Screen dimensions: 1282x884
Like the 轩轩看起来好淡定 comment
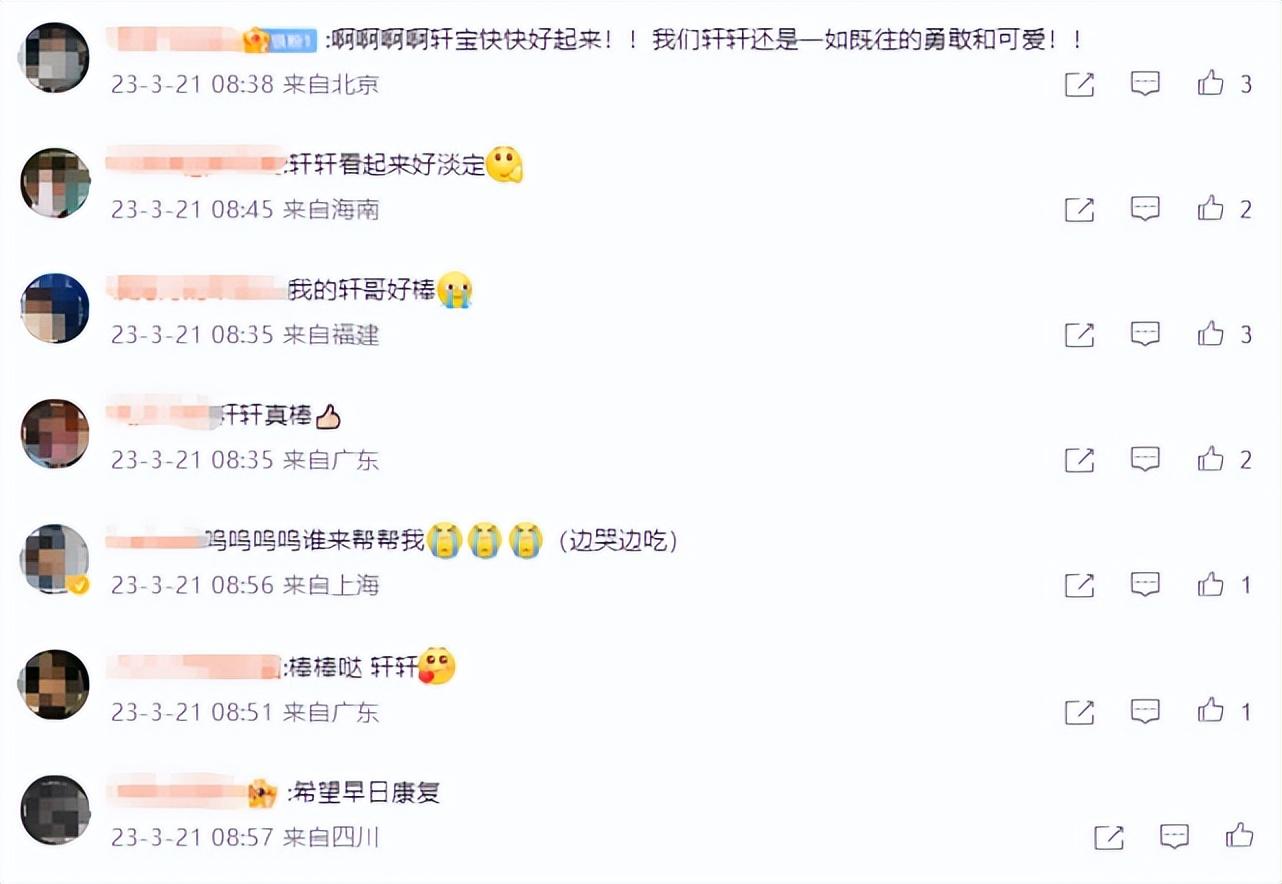point(1211,209)
